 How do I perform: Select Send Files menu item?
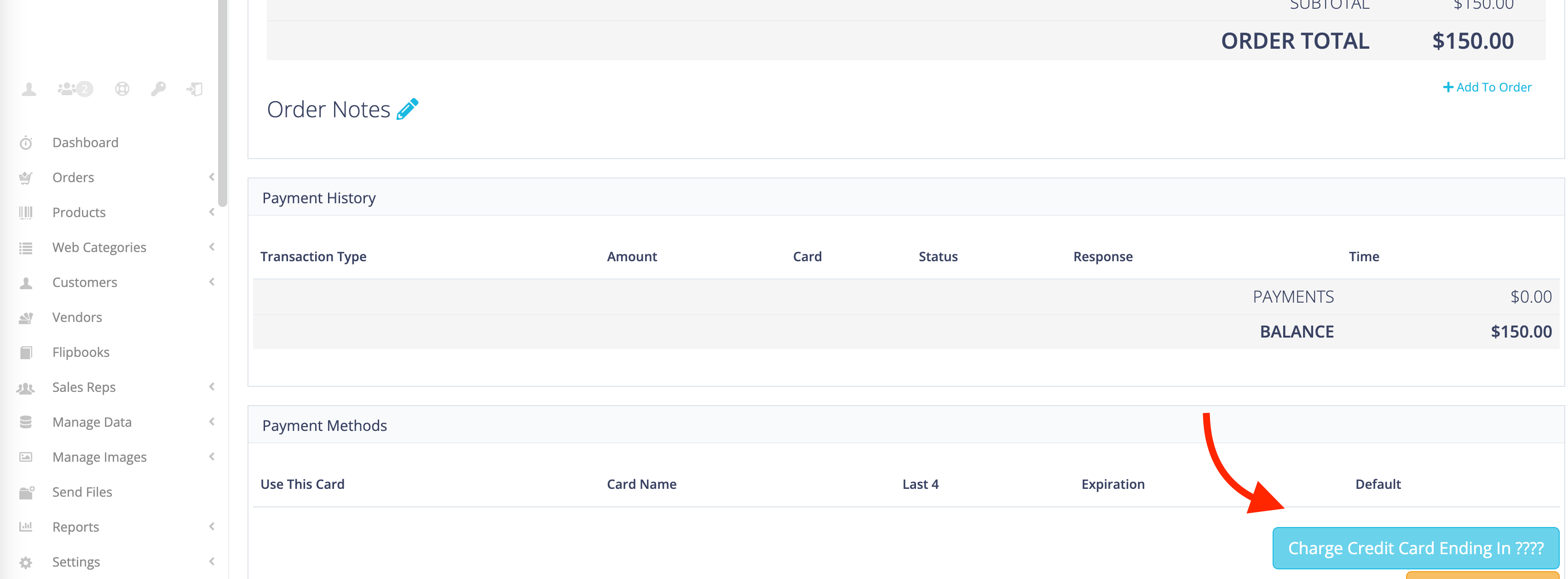(82, 492)
